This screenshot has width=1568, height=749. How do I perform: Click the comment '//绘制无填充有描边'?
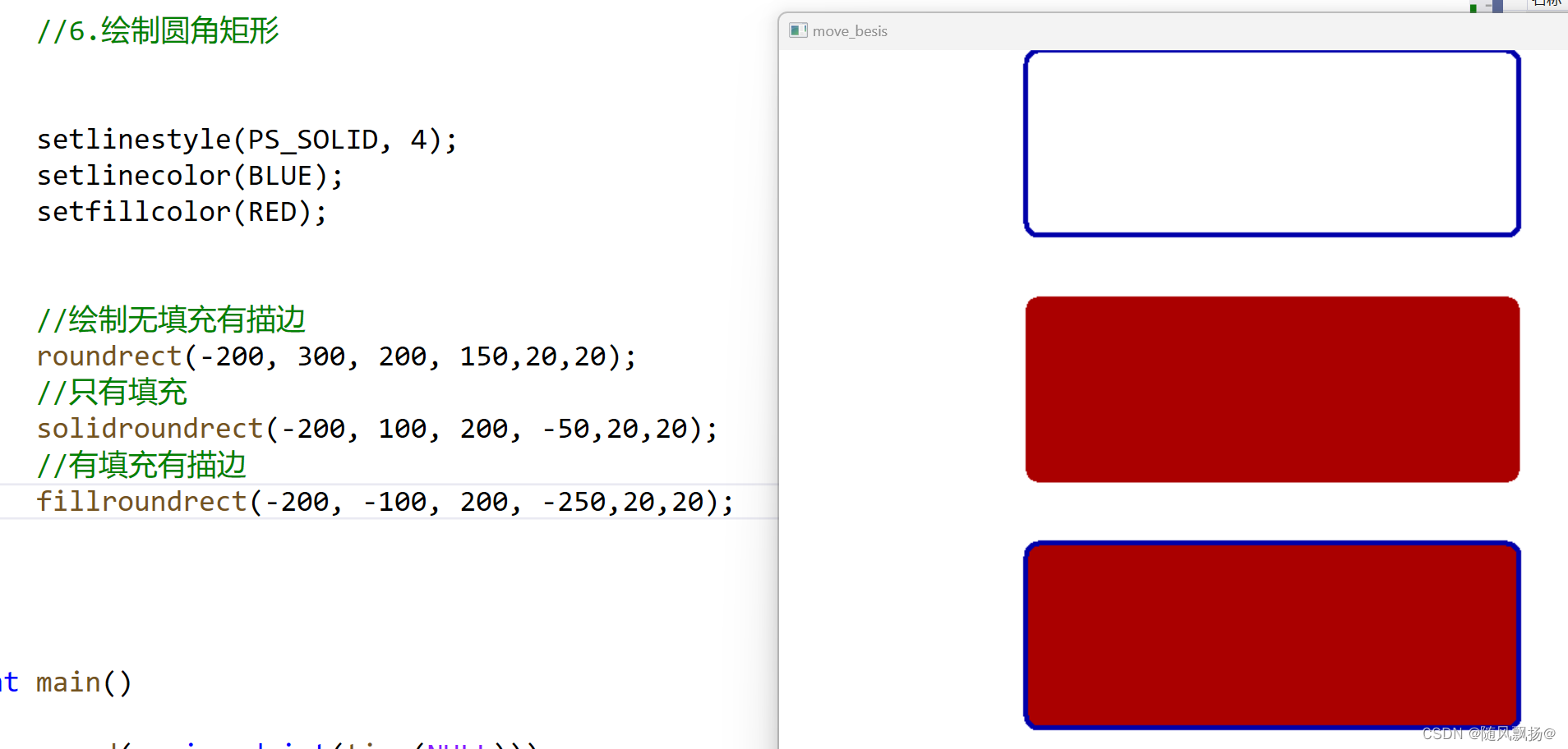click(x=171, y=319)
